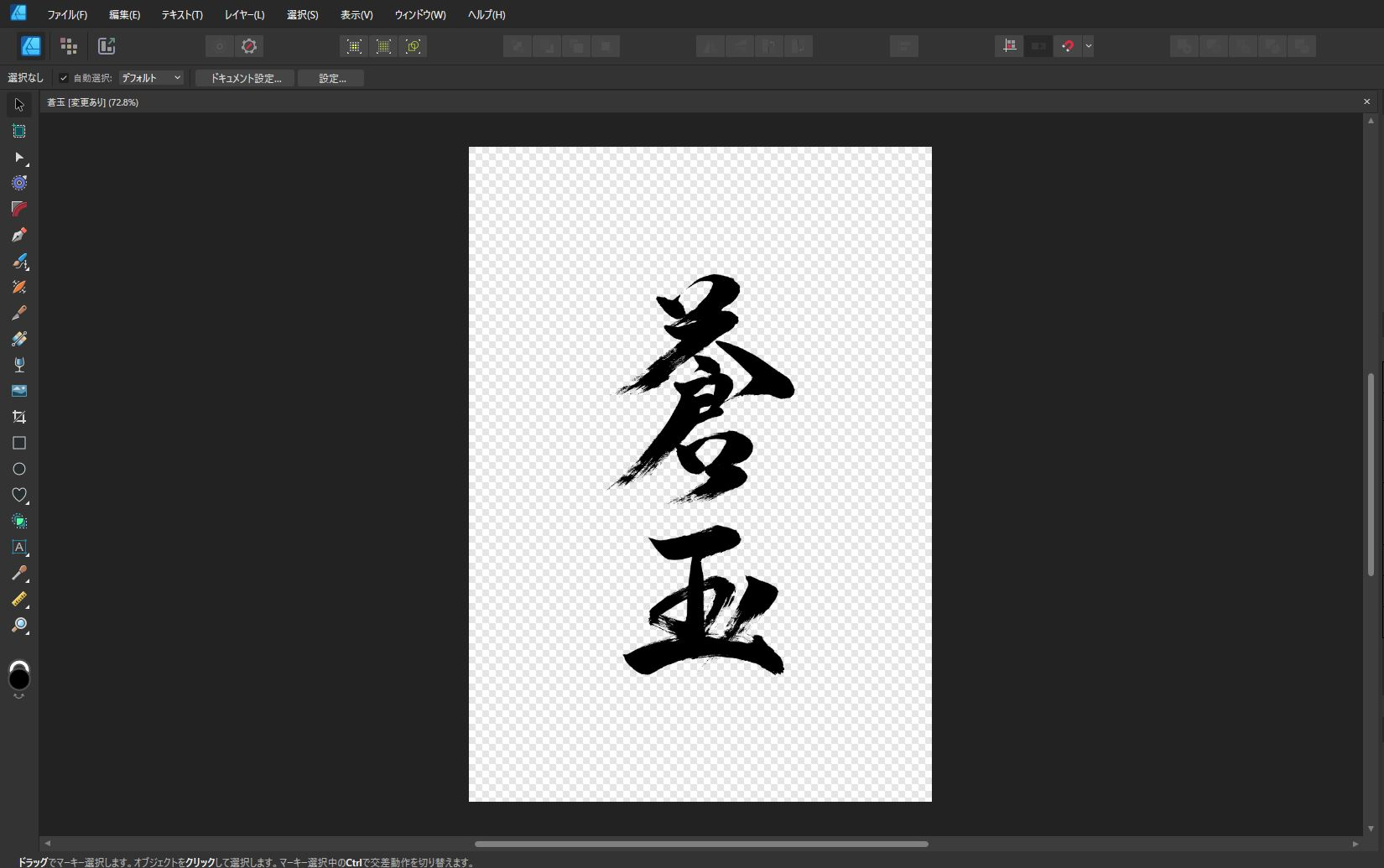This screenshot has height=868, width=1384.
Task: Toggle force pixel alignment icon
Action: point(1009,46)
